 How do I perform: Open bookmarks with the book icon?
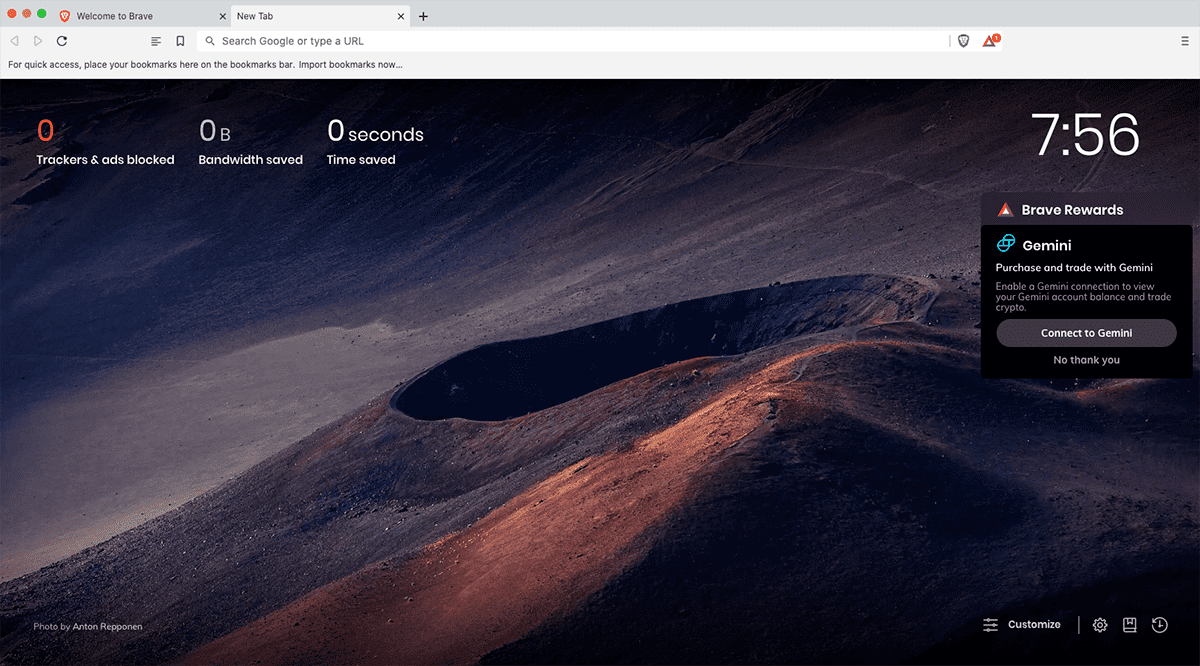pos(1129,624)
